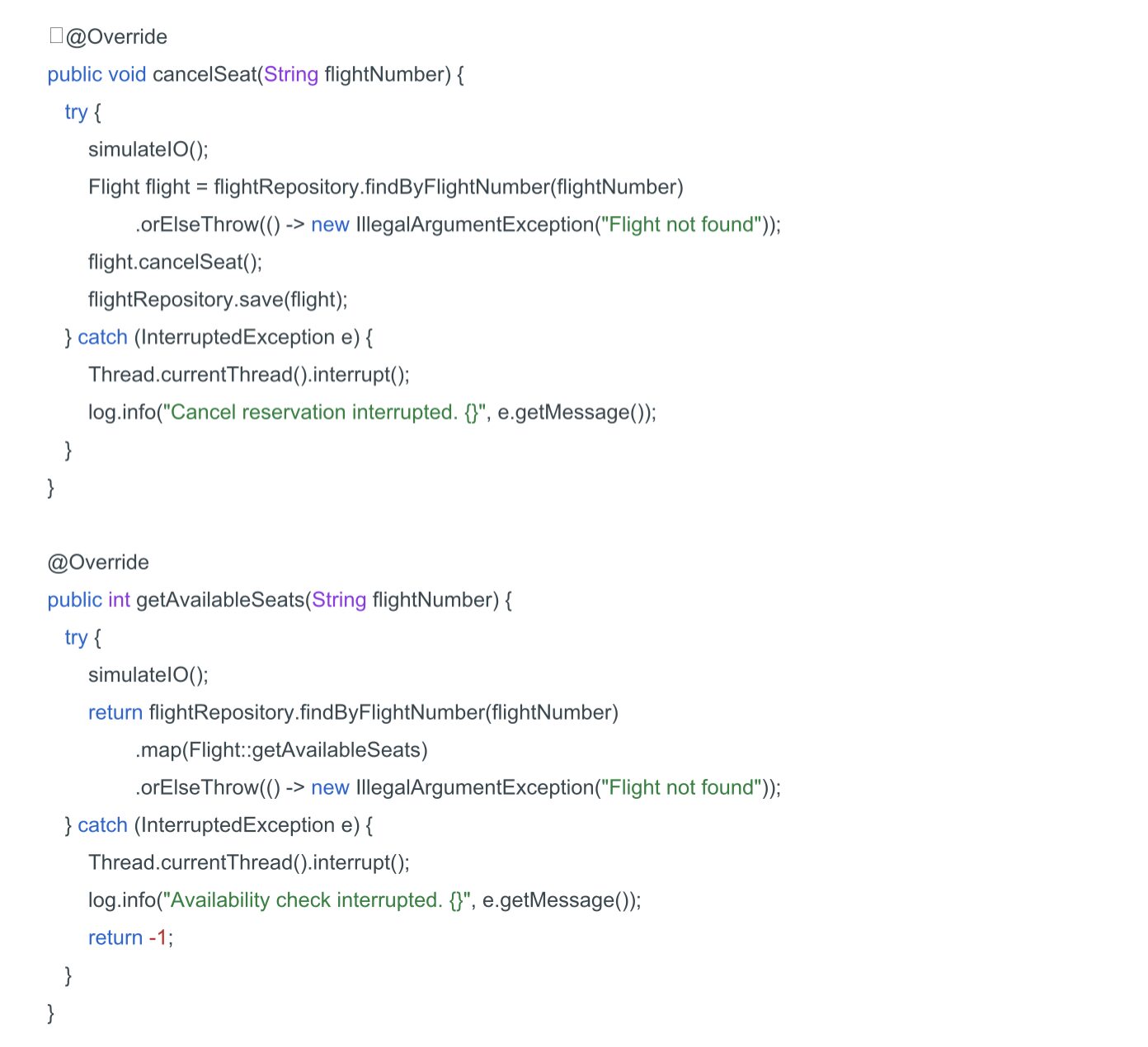Click the "Cancel reservation interrupted. {}" log string

(x=324, y=412)
